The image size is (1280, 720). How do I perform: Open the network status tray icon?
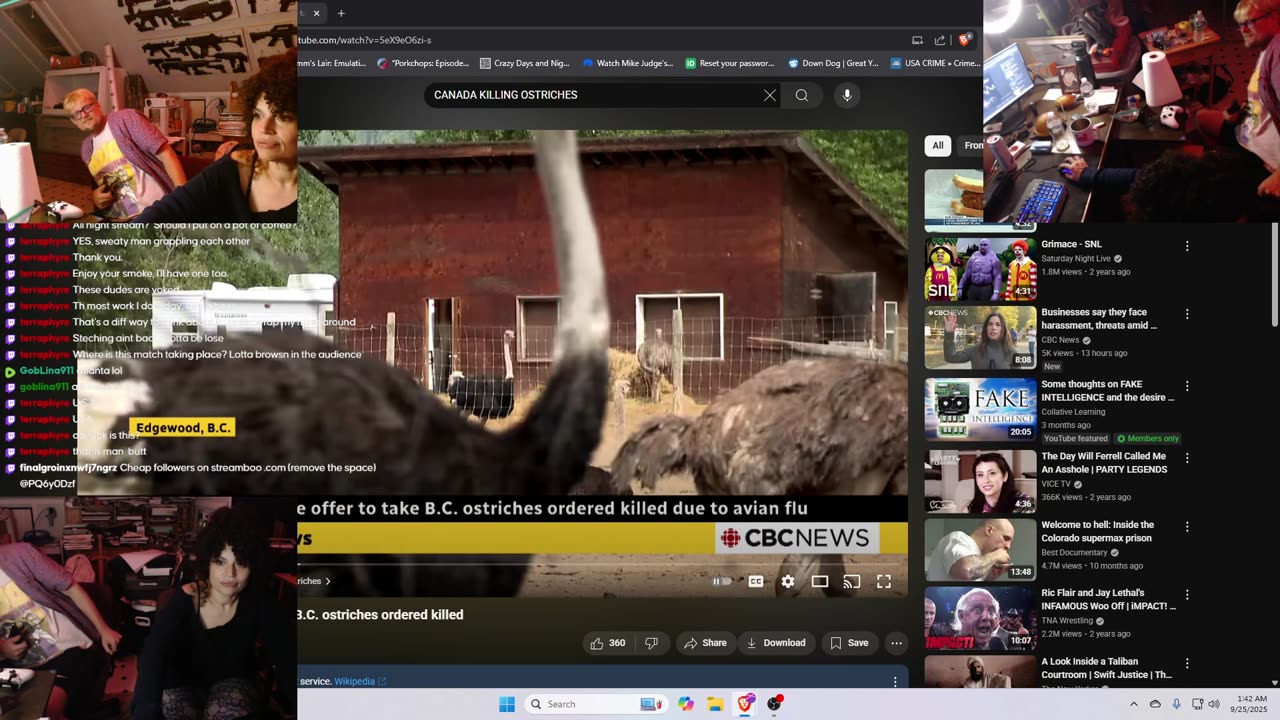click(1197, 704)
